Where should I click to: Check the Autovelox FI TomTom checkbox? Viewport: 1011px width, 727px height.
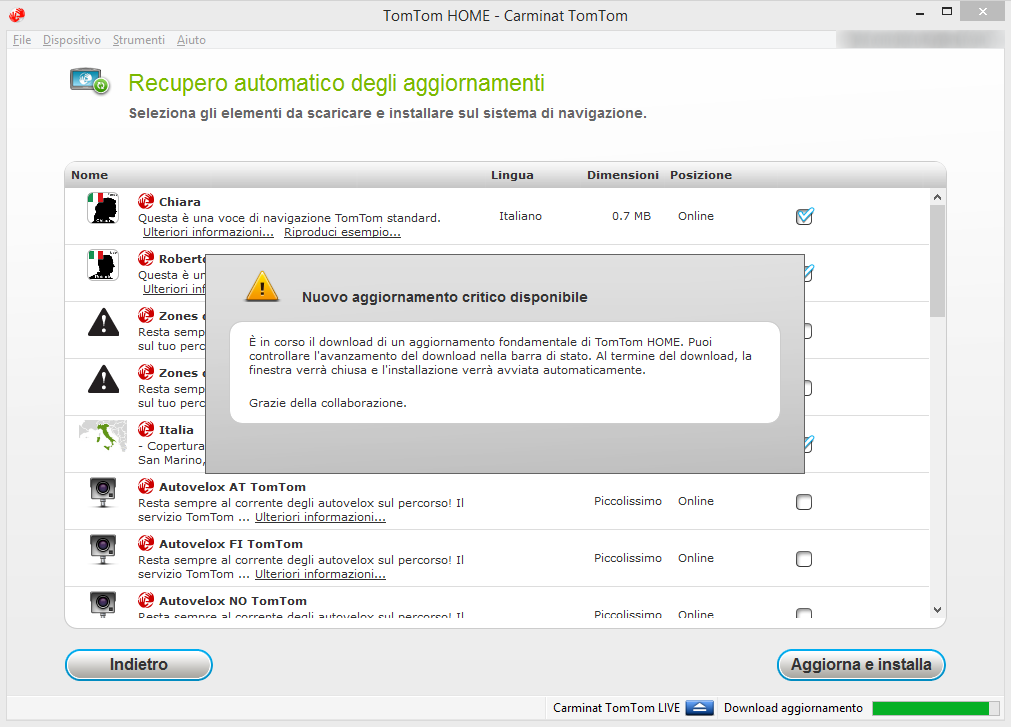(804, 559)
